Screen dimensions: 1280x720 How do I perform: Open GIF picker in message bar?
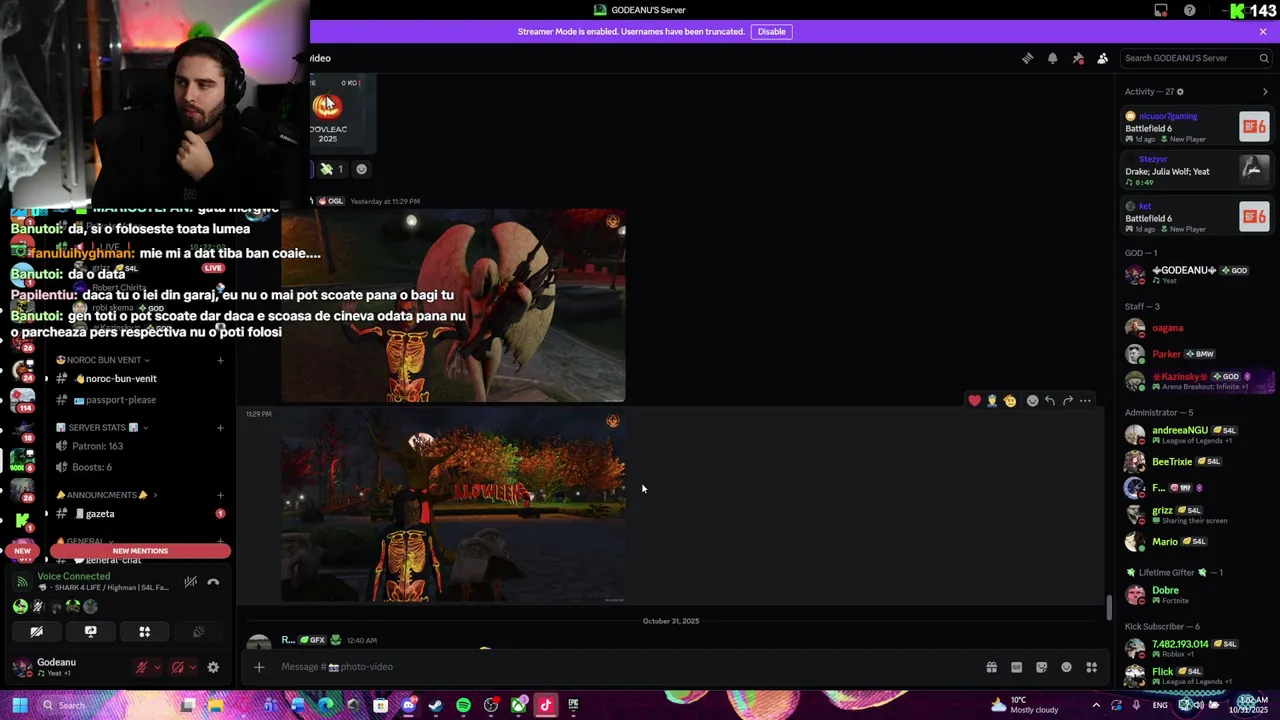pyautogui.click(x=1016, y=667)
